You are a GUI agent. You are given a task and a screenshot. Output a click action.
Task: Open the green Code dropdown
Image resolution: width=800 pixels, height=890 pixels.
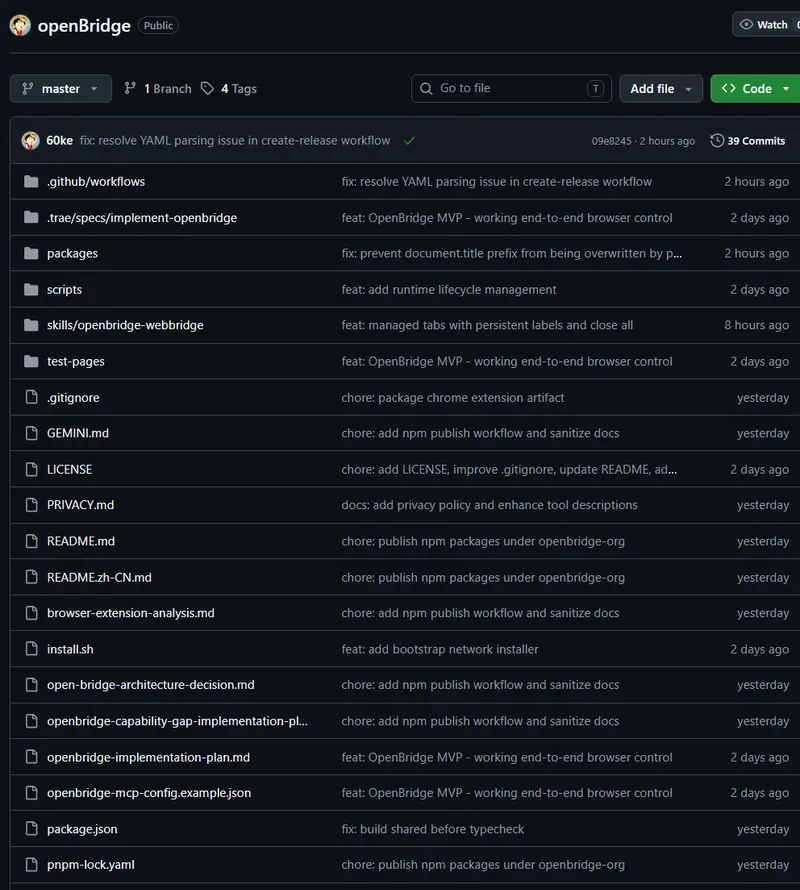[755, 89]
